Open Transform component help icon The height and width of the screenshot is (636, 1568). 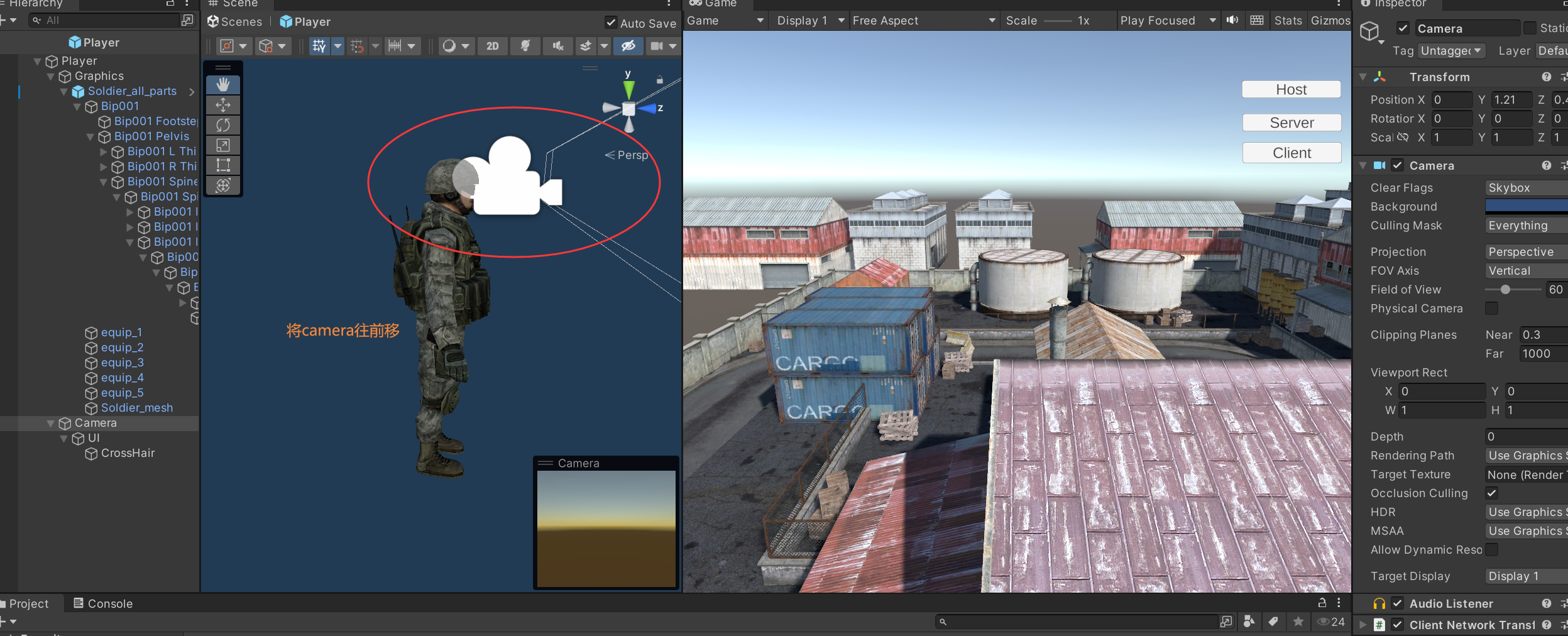(1547, 77)
